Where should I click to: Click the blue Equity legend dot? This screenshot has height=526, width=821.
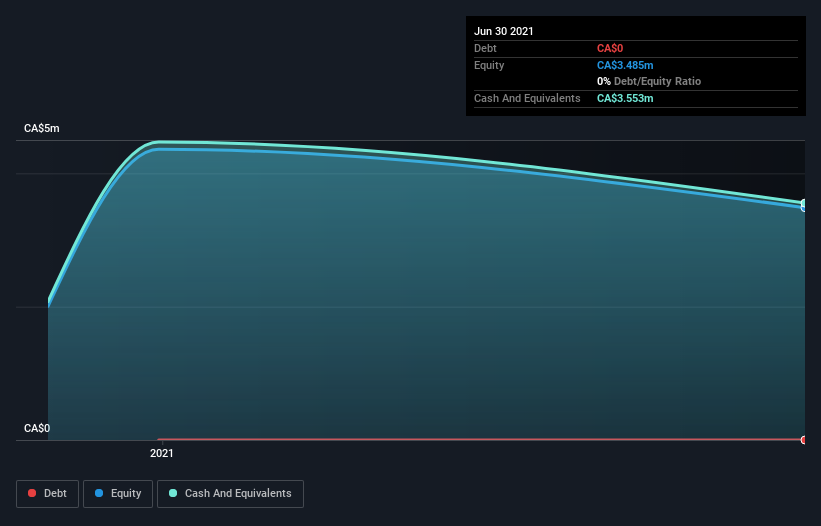coord(99,493)
